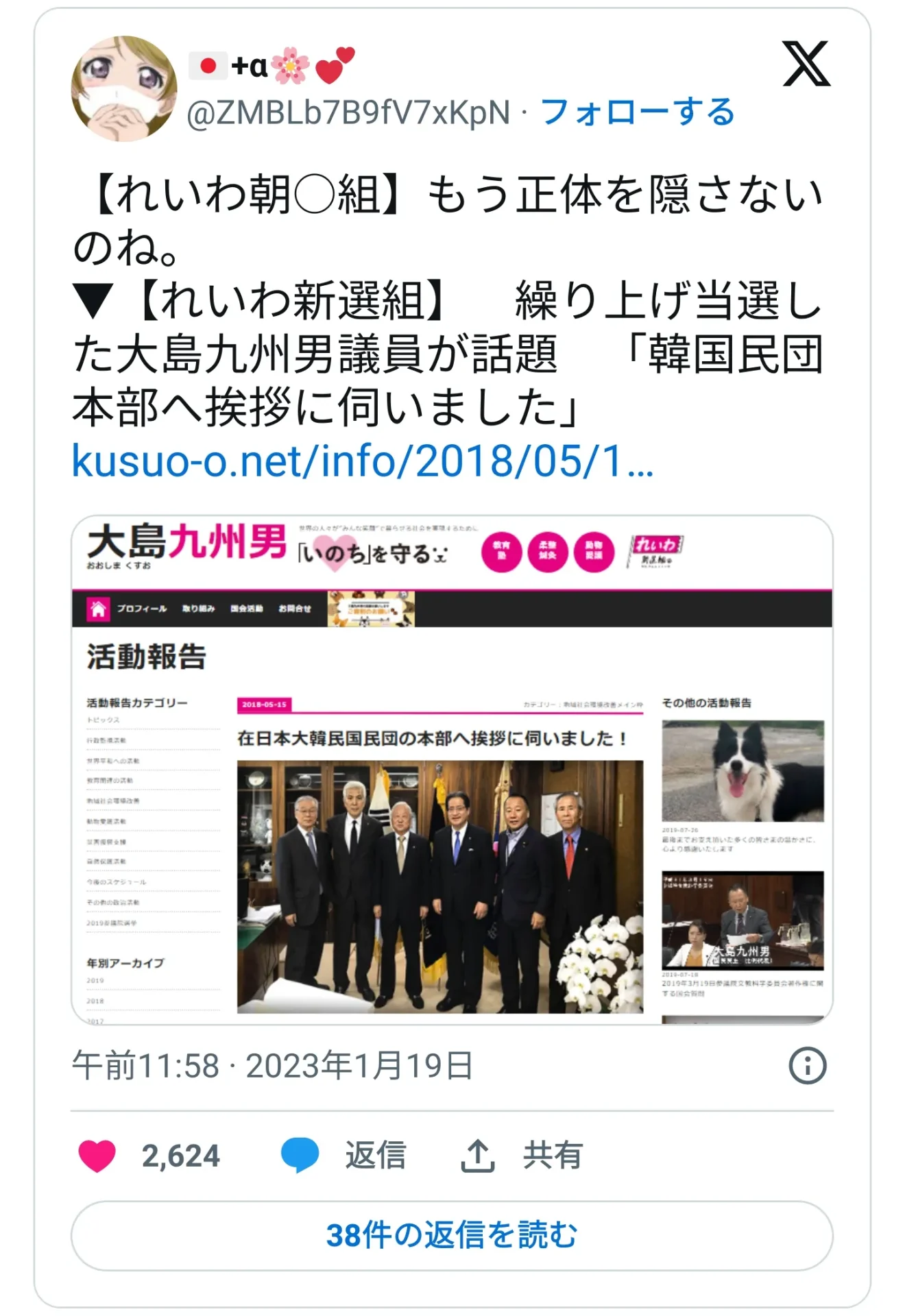Read the 38 replies button

pos(452,1235)
